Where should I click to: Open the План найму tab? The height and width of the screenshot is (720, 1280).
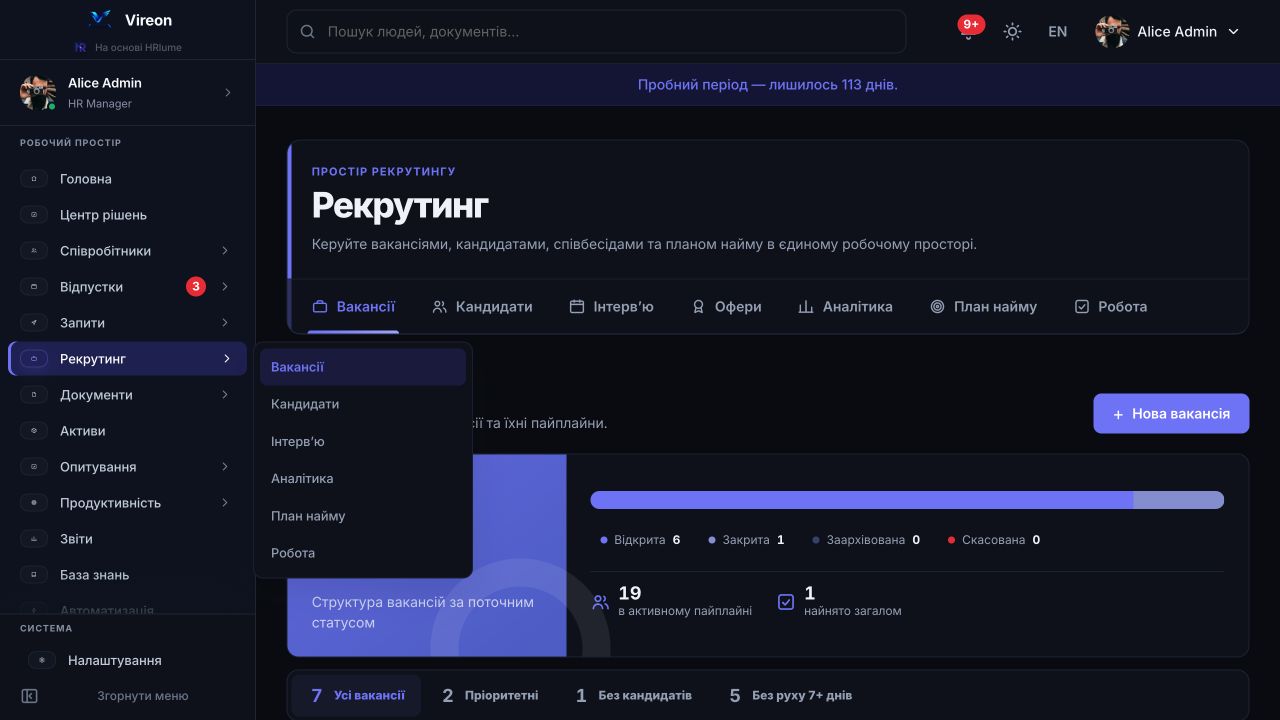pyautogui.click(x=983, y=307)
